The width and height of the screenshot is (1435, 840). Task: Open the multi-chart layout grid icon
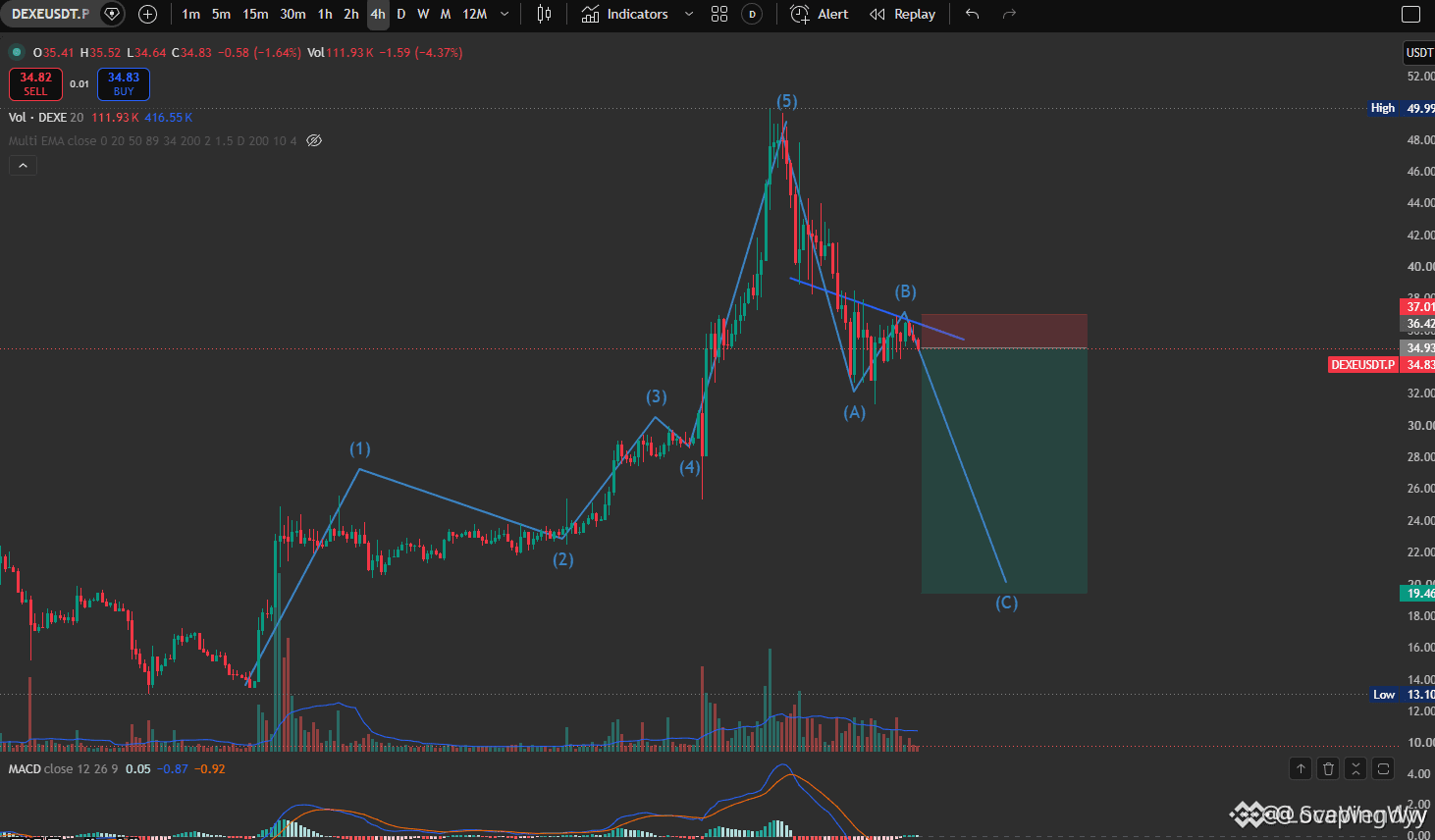[719, 14]
